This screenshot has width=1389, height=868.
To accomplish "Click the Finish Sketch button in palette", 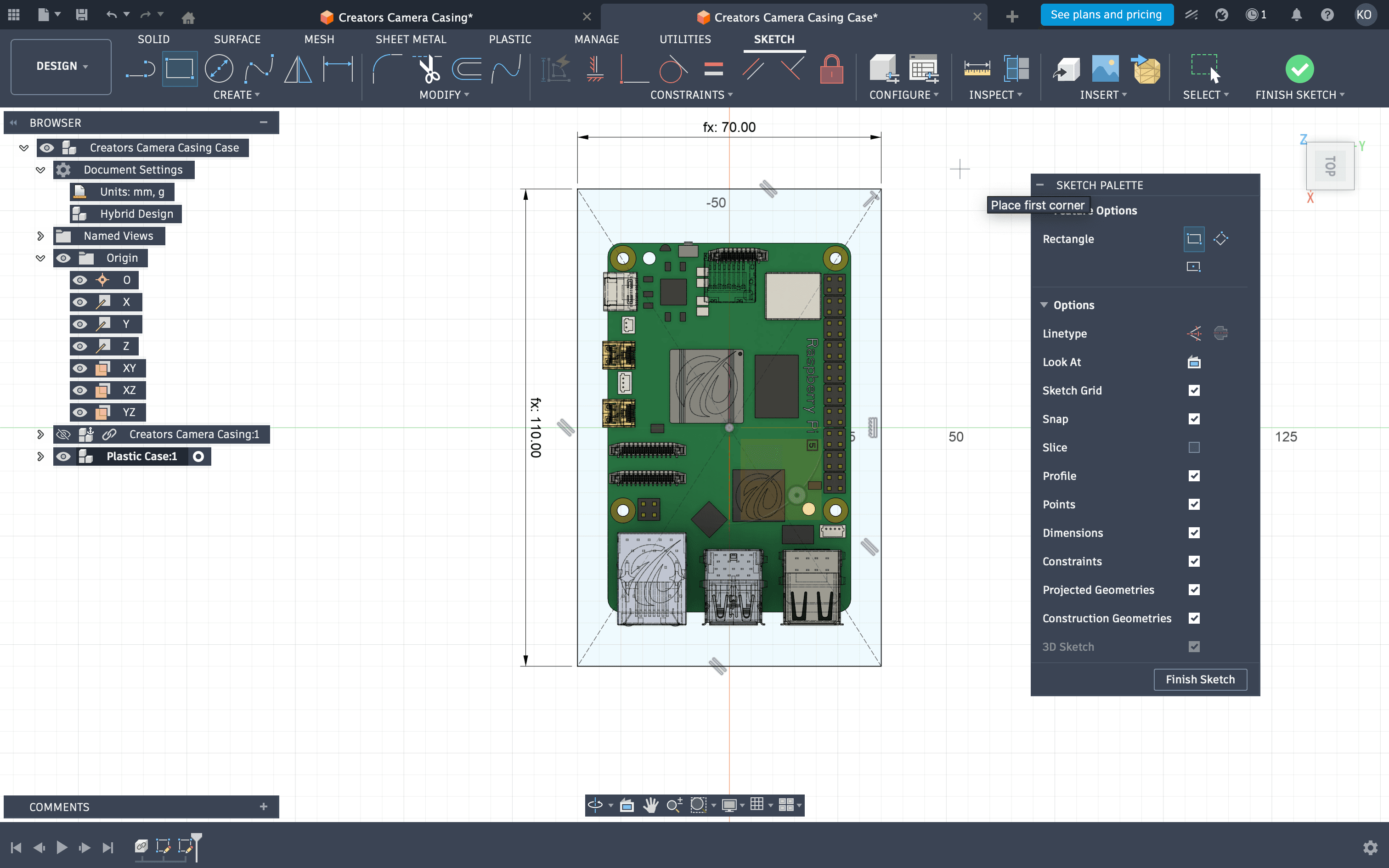I will (1200, 680).
